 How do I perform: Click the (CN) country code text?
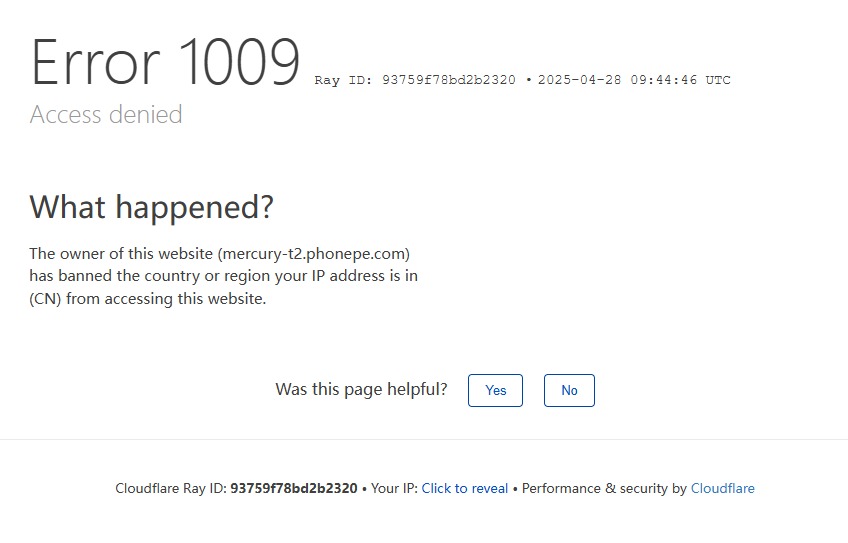[x=45, y=298]
